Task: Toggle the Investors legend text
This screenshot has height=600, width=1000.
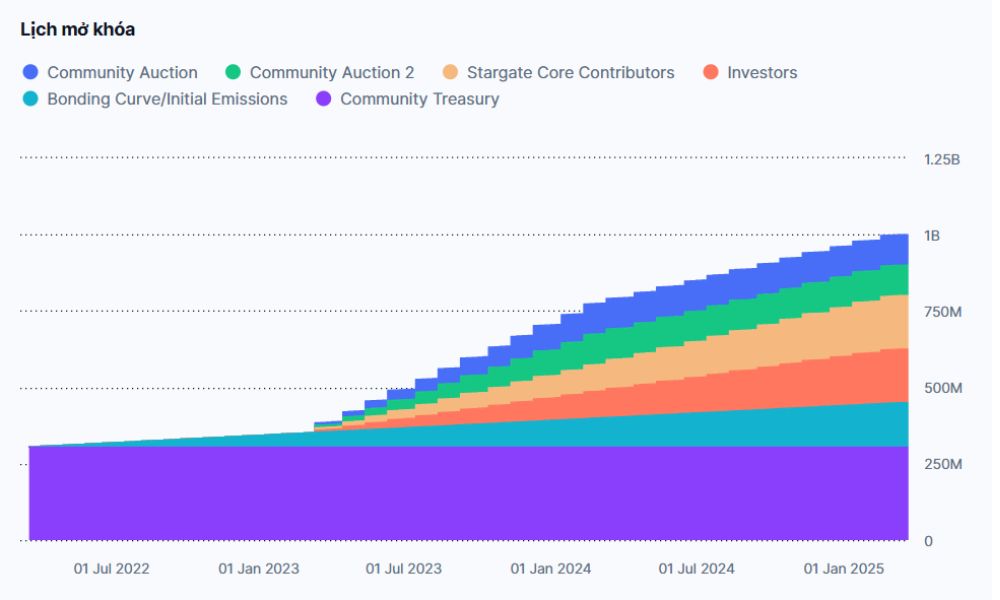Action: coord(762,72)
